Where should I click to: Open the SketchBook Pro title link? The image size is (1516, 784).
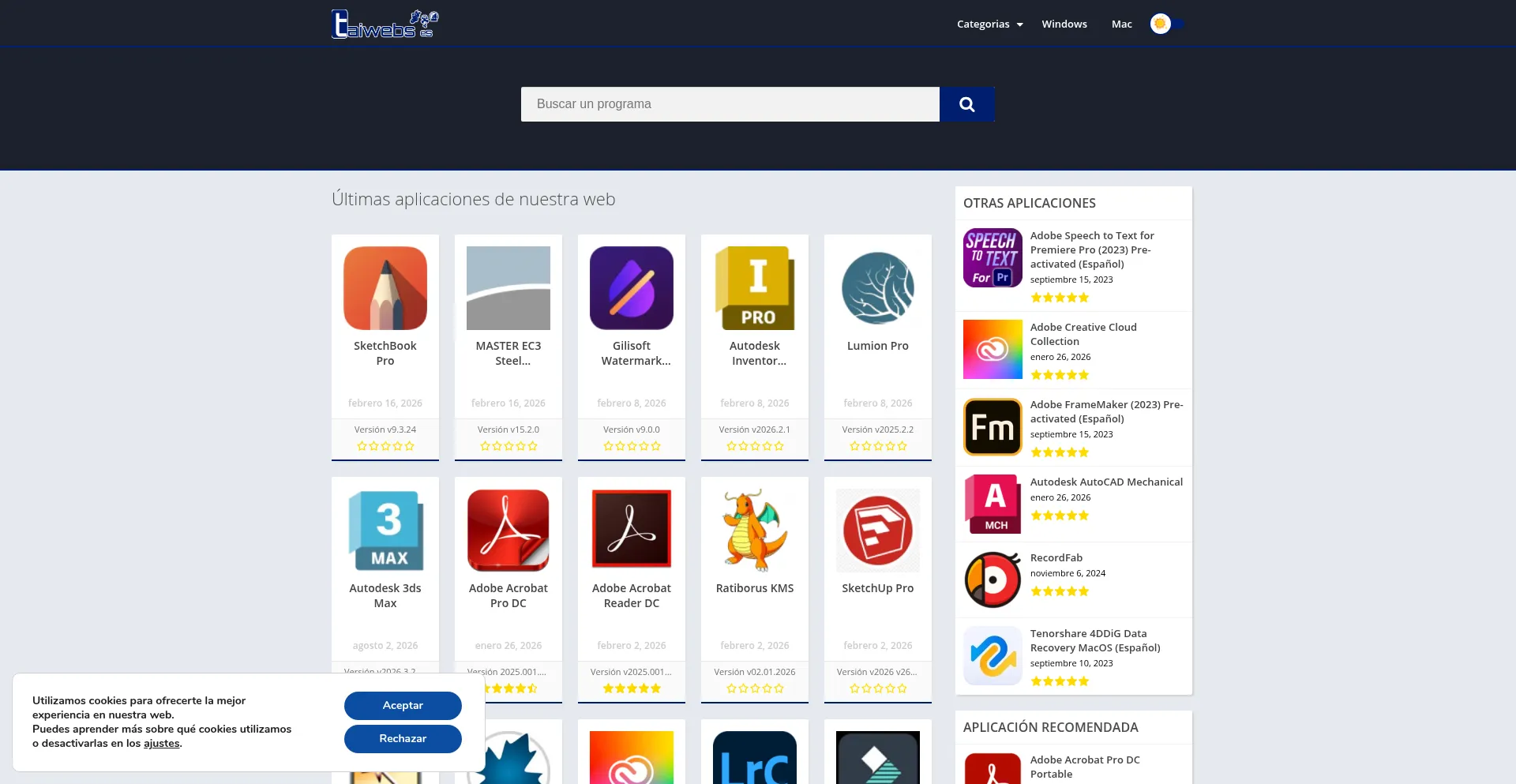point(385,354)
